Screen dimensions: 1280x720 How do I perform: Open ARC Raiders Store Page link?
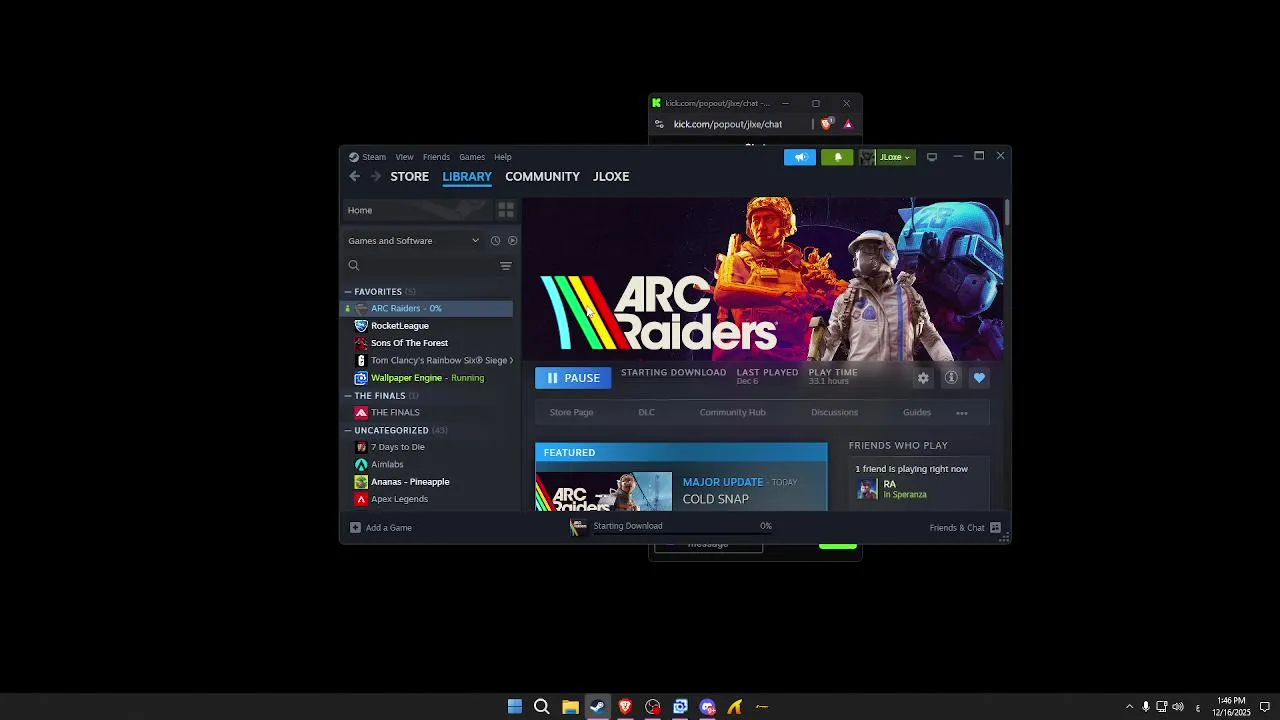(571, 413)
